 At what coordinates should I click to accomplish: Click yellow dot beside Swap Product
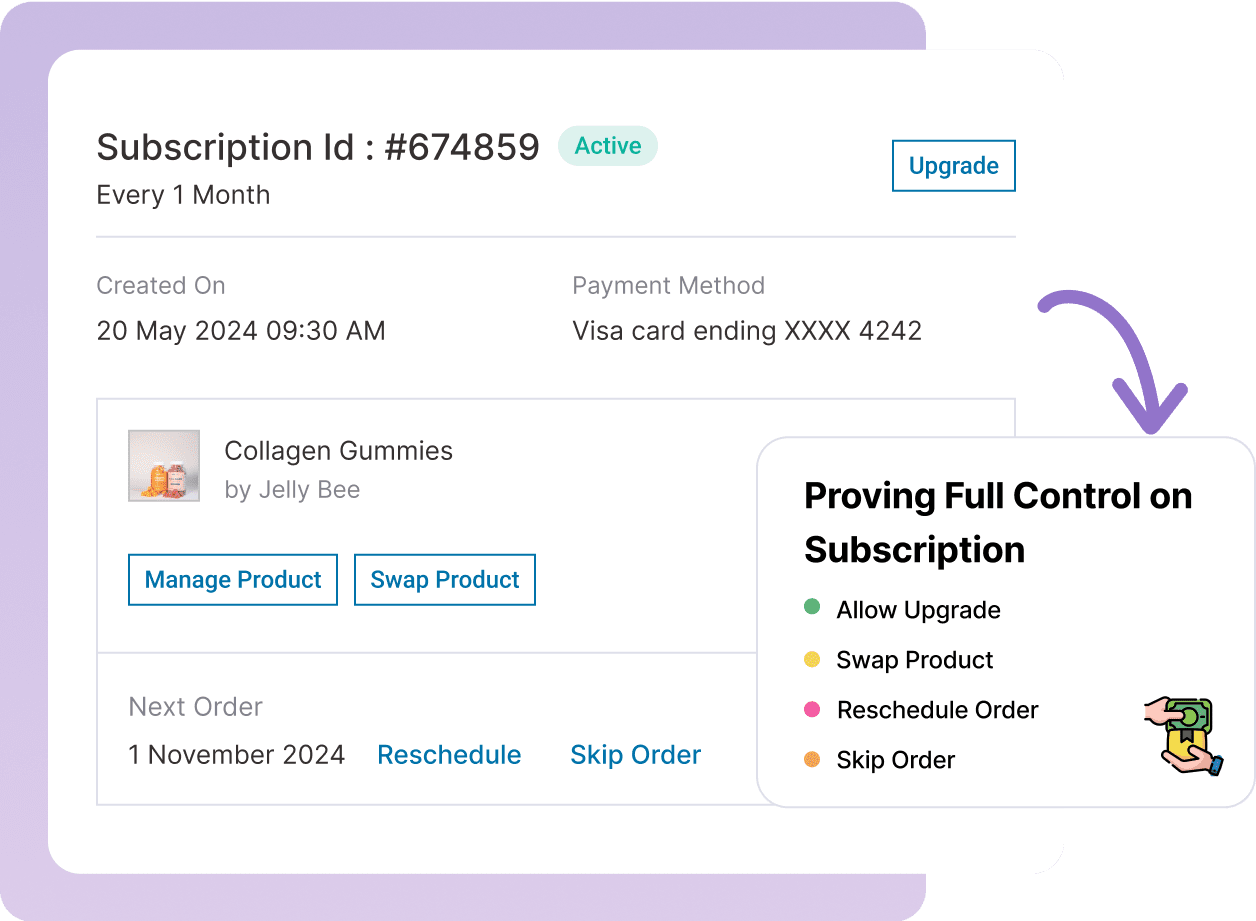pyautogui.click(x=812, y=659)
